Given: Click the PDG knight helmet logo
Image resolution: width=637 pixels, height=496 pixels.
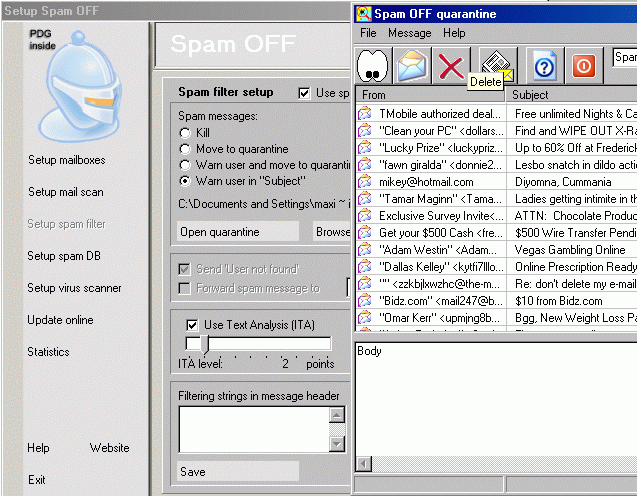Looking at the screenshot, I should (80, 86).
